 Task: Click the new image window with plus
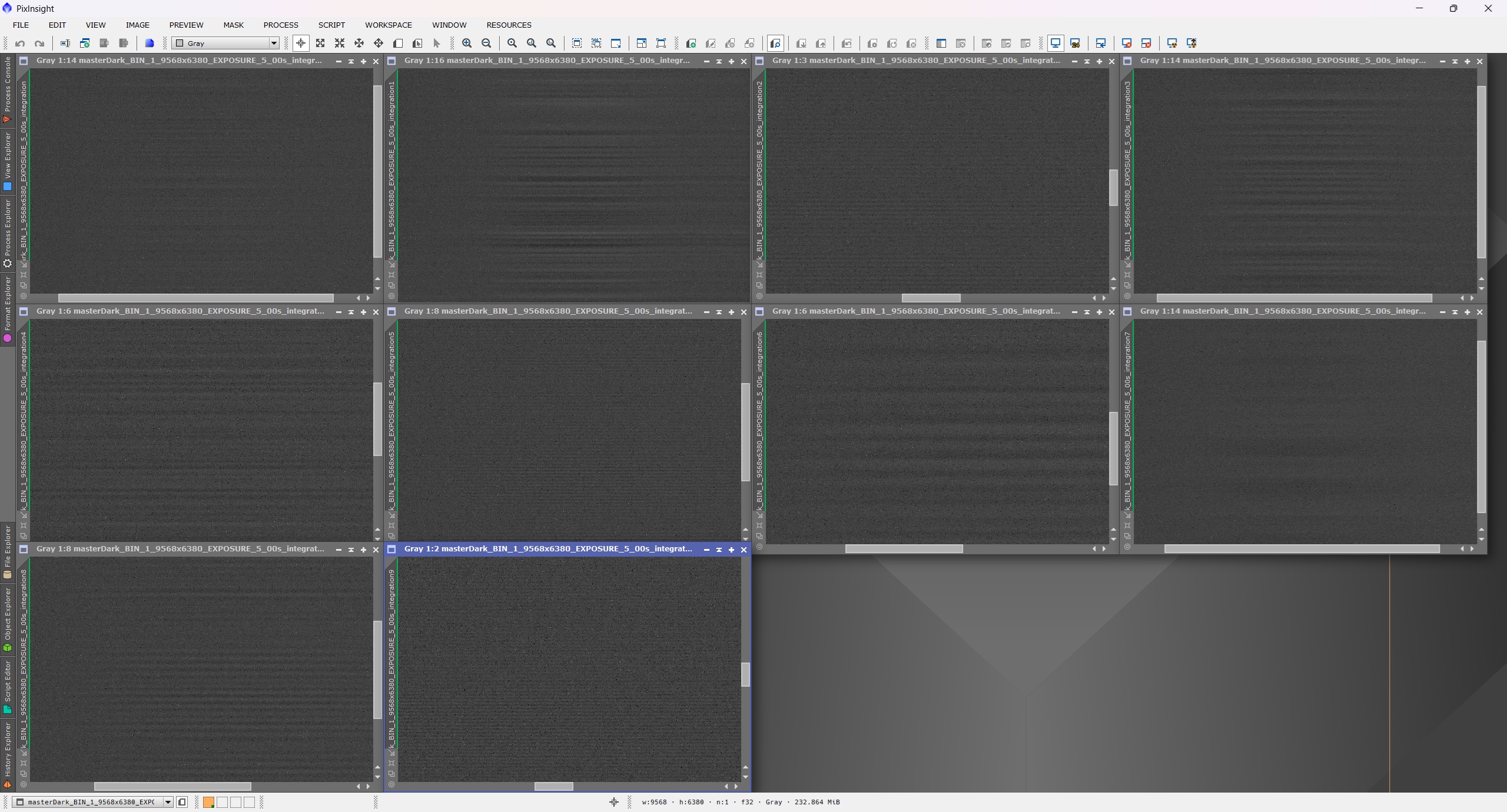691,43
